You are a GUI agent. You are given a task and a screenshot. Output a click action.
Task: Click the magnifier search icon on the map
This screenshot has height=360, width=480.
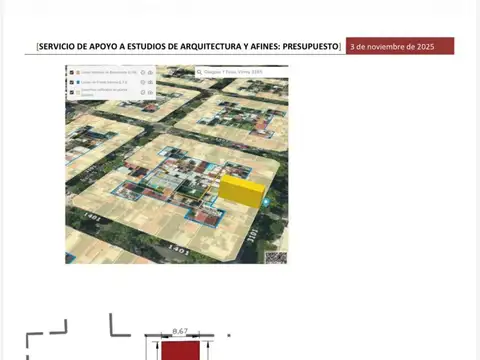199,72
